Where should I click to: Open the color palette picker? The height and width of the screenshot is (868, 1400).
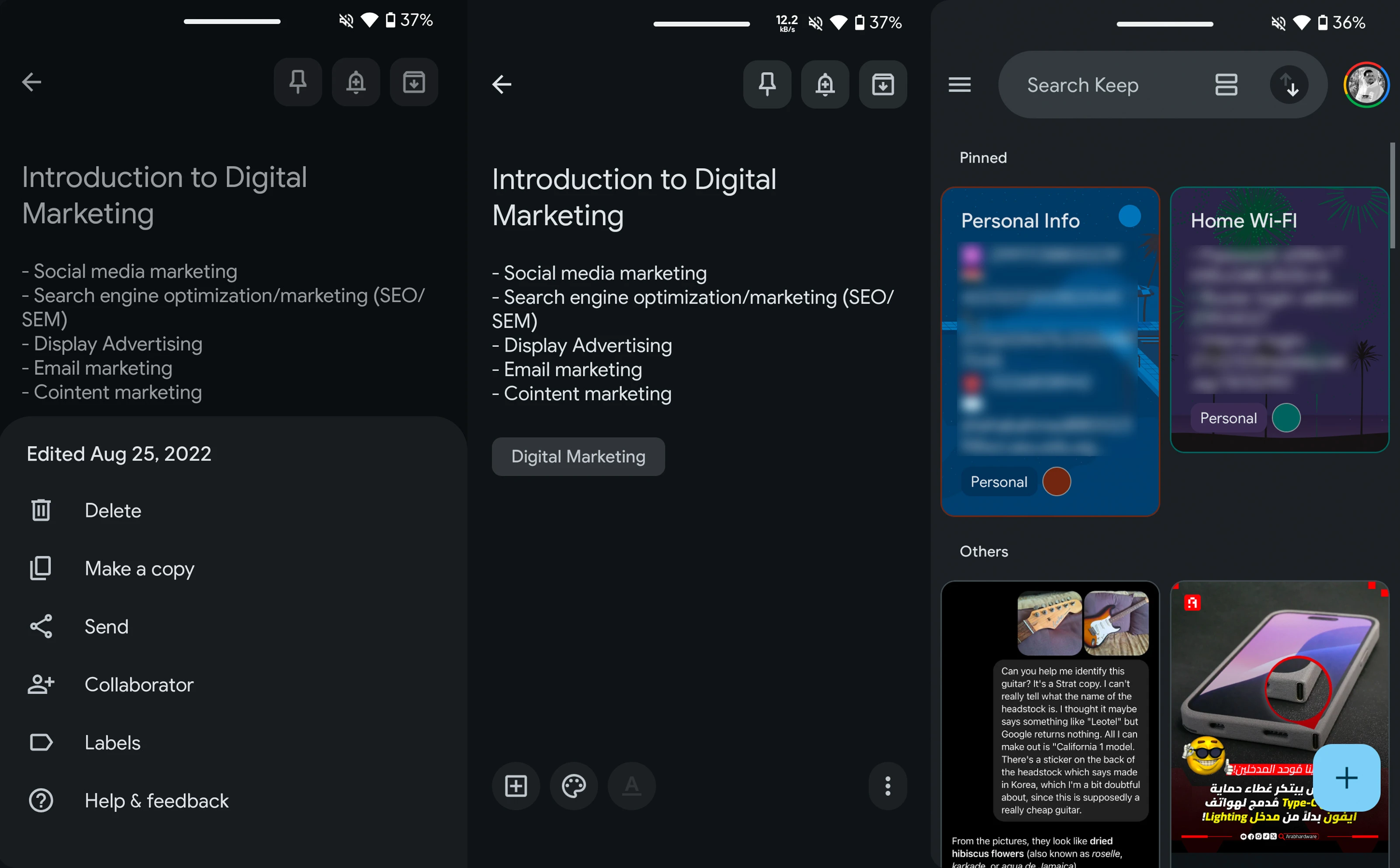pyautogui.click(x=574, y=786)
